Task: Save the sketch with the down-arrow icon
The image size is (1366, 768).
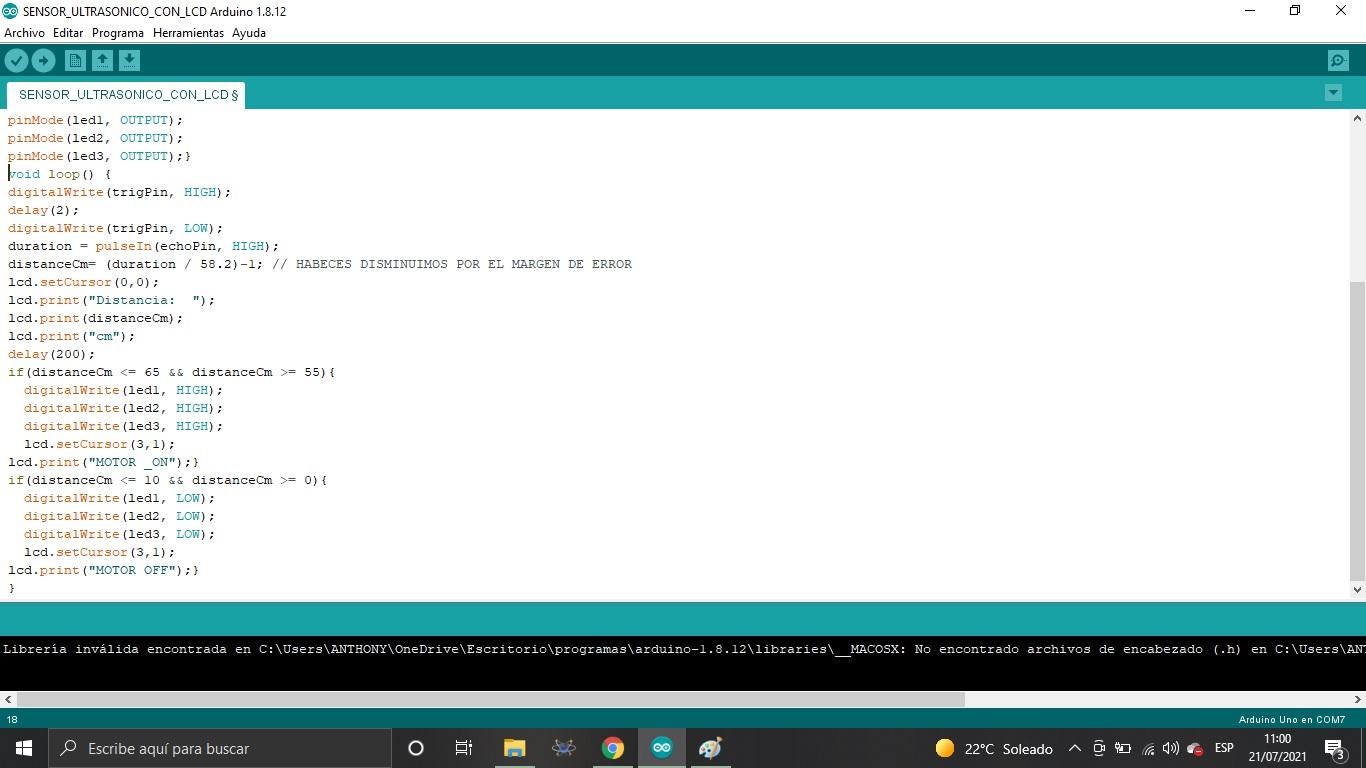Action: [129, 61]
